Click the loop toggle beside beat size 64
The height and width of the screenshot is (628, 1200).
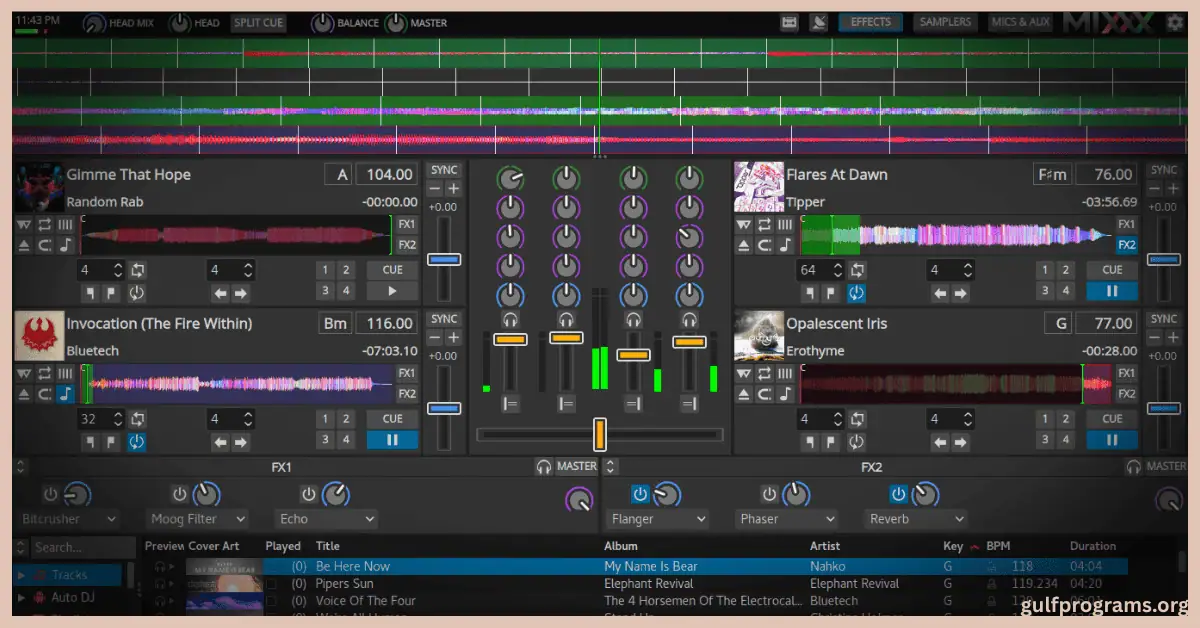[x=856, y=270]
